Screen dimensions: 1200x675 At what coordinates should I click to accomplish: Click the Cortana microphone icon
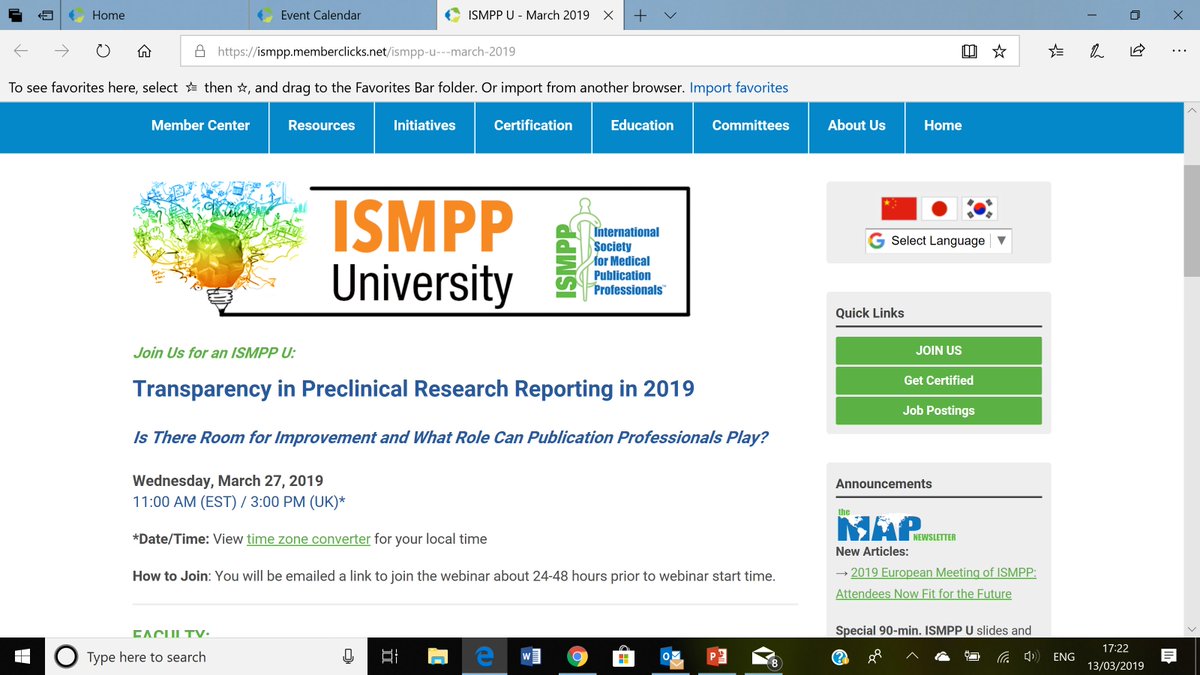pyautogui.click(x=348, y=657)
